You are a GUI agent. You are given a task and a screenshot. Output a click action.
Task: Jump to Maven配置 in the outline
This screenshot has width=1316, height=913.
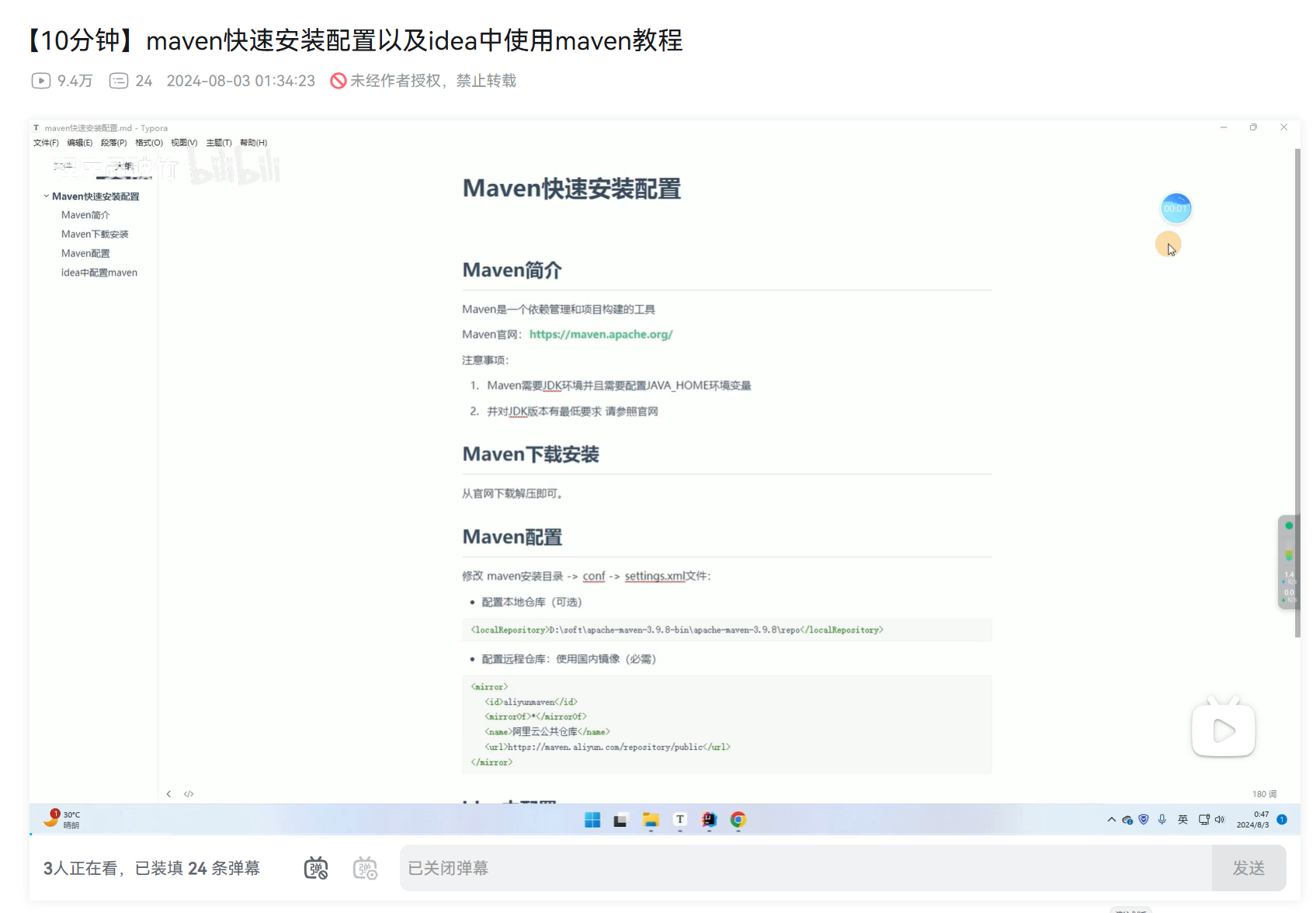[85, 254]
